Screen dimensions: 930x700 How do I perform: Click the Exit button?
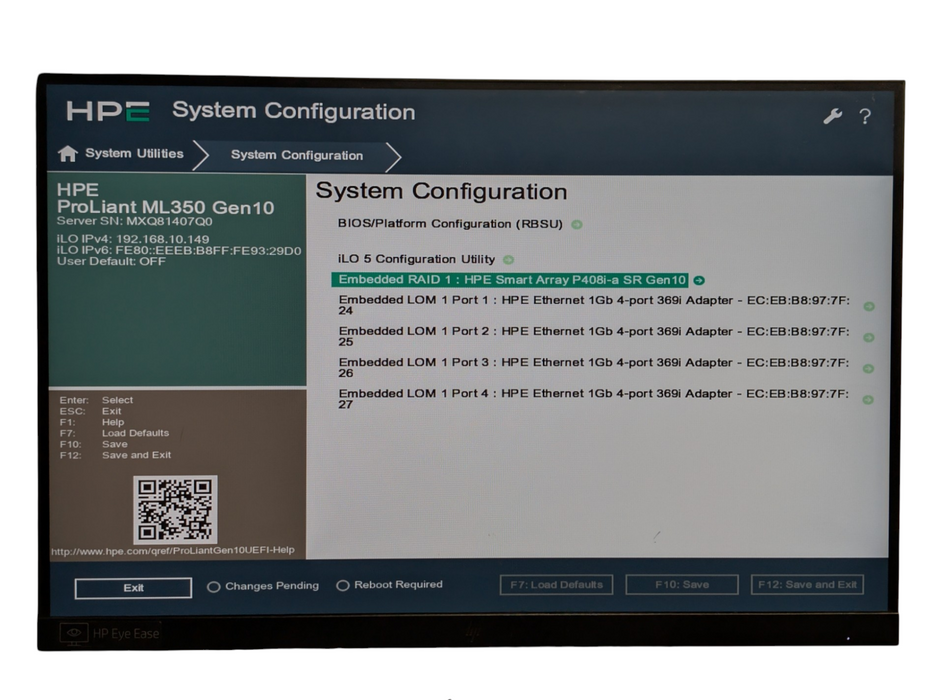(133, 588)
